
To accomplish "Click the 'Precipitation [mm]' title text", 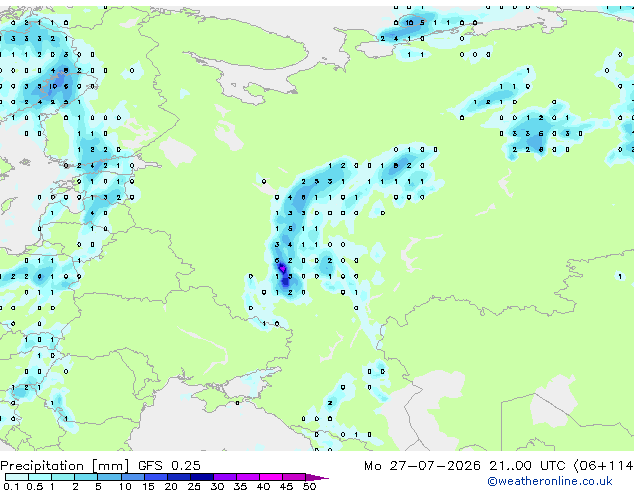I will coord(65,466).
